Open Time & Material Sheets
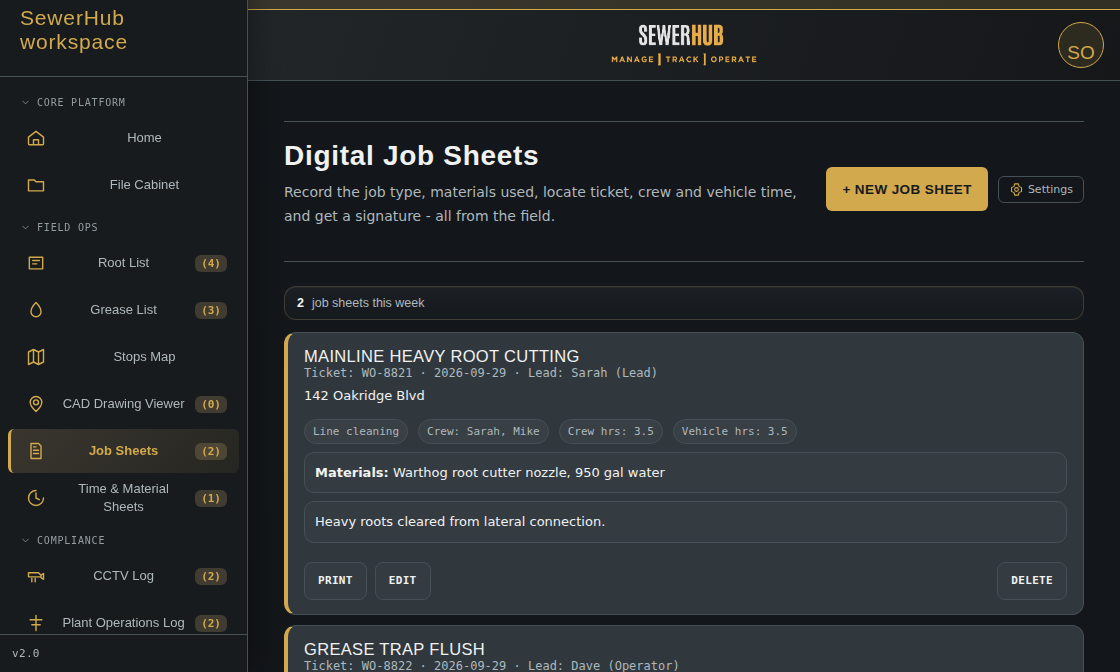Viewport: 1120px width, 672px height. (x=124, y=498)
